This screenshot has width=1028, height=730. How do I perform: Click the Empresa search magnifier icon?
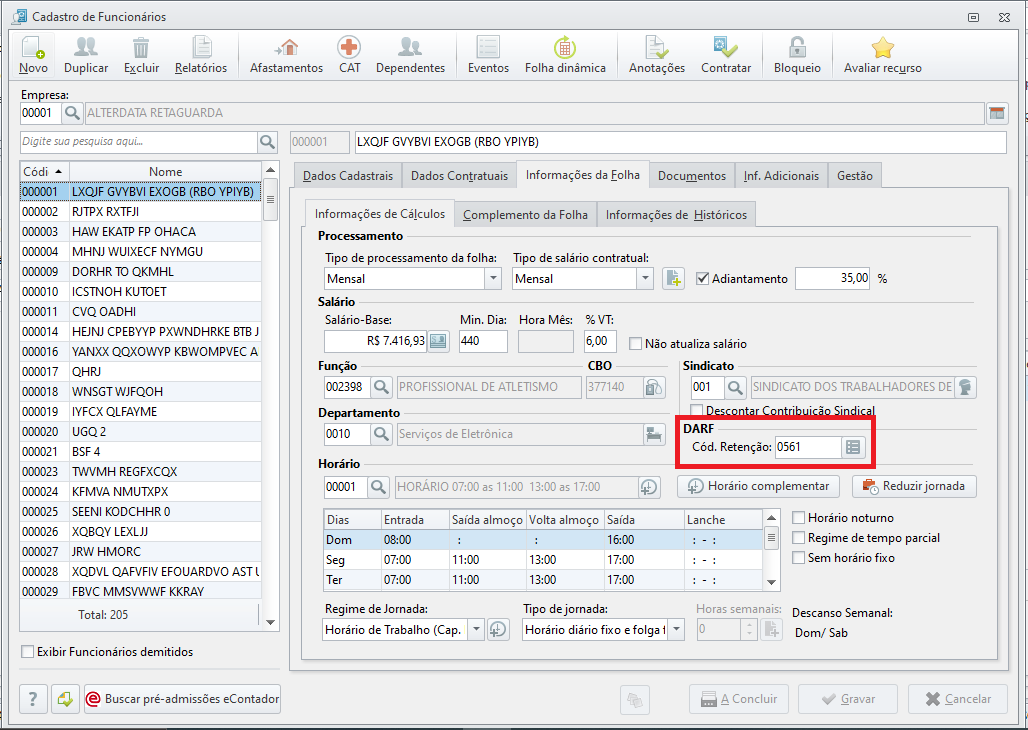point(72,113)
